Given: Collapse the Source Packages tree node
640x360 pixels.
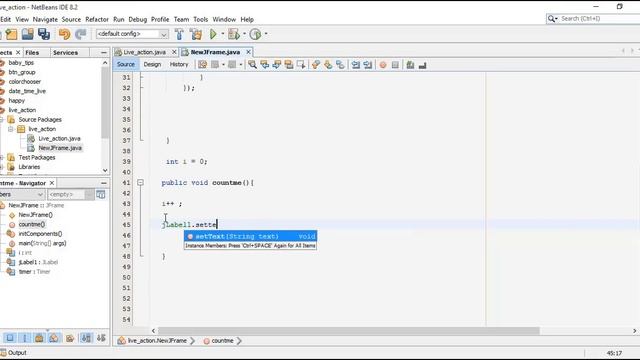Looking at the screenshot, I should point(2,120).
